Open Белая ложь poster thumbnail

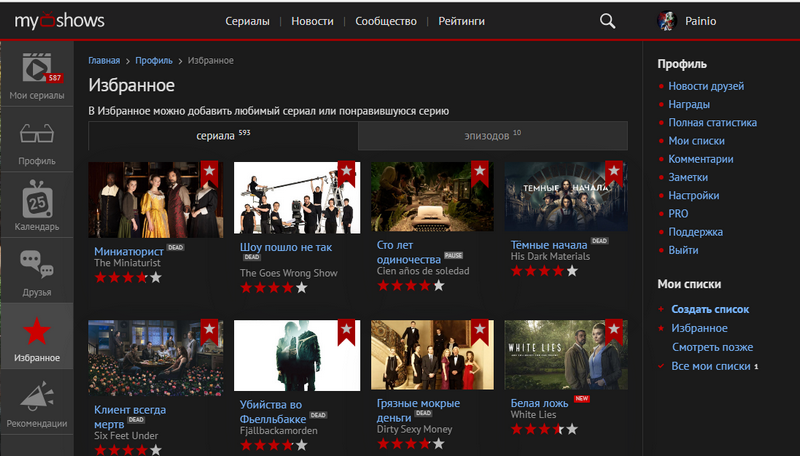(x=566, y=354)
